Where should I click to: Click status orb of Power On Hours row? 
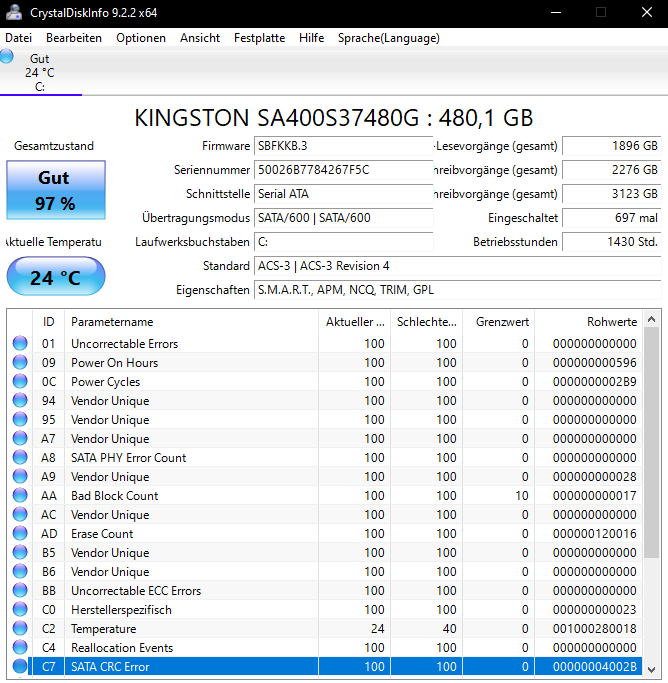click(20, 362)
